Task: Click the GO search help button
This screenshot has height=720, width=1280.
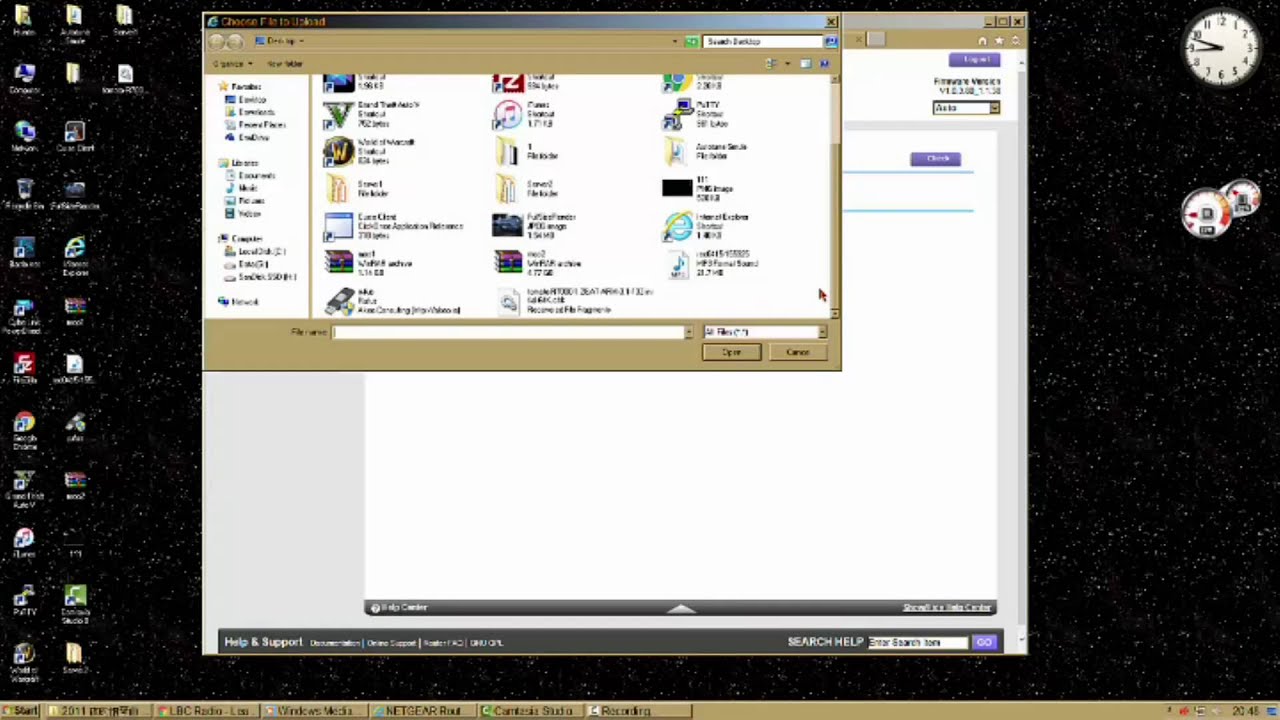Action: point(984,642)
